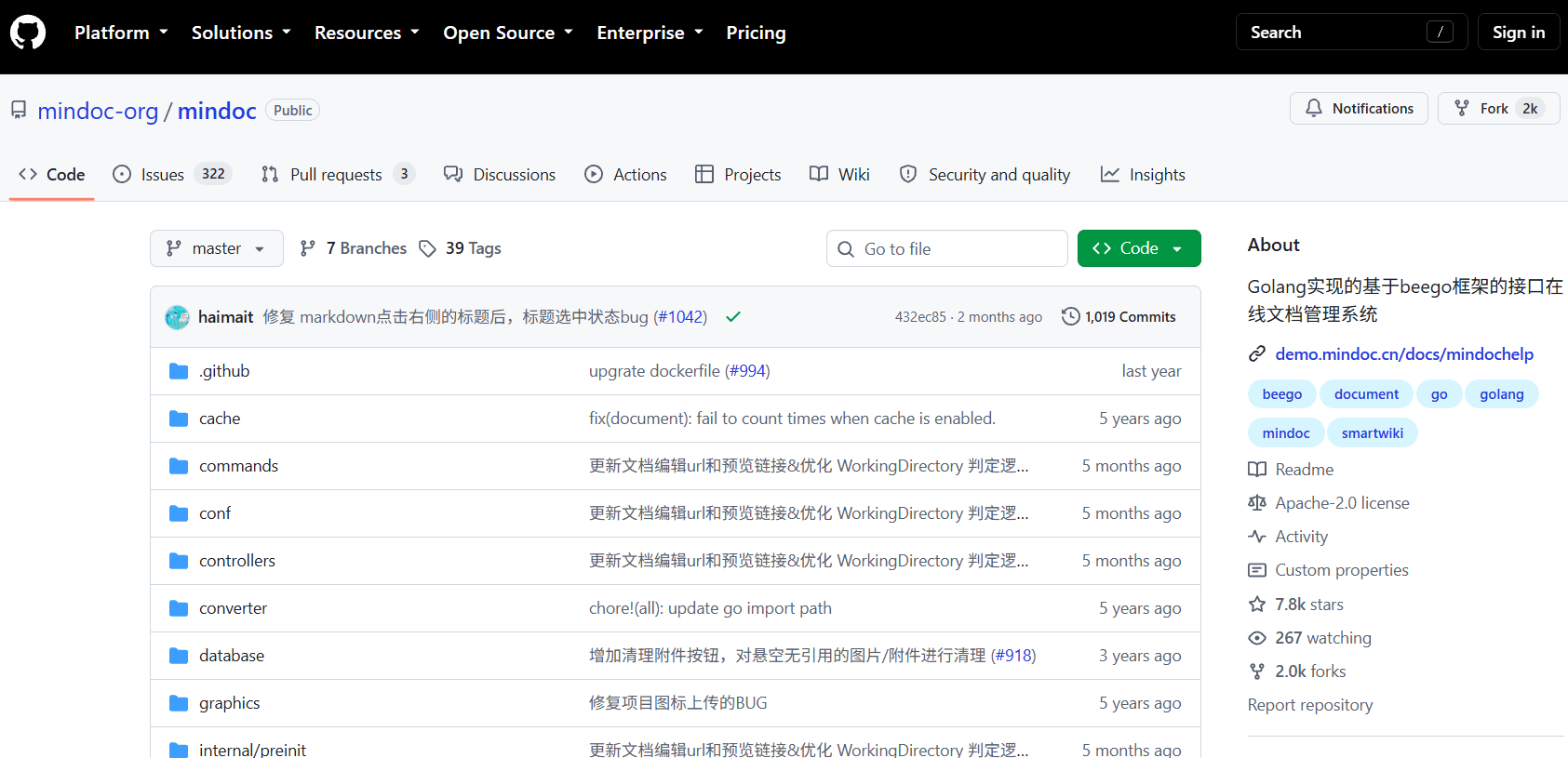1568x758 pixels.
Task: Click the book icon beside Readme
Action: pyautogui.click(x=1257, y=470)
